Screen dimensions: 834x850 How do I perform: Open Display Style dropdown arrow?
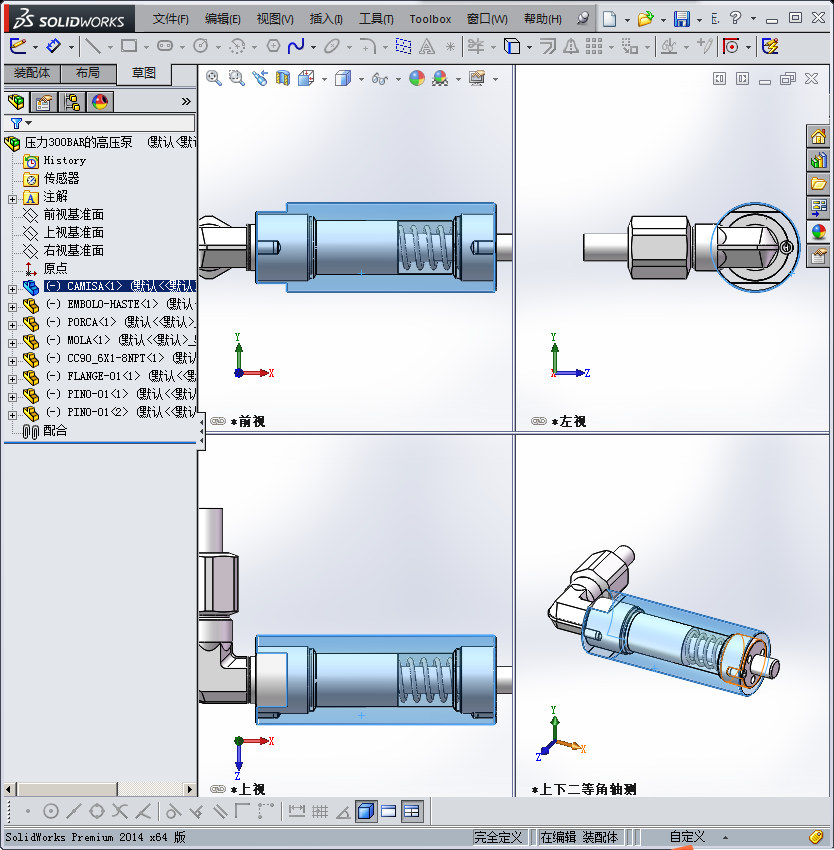pyautogui.click(x=361, y=79)
